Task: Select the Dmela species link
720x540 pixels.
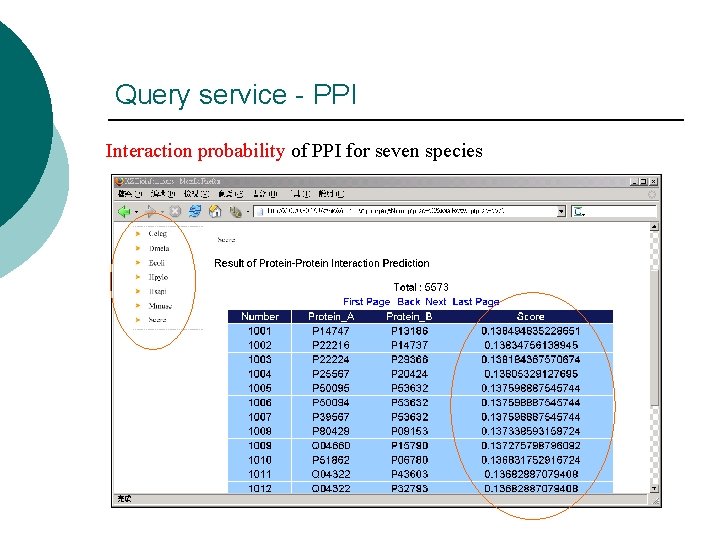Action: coord(159,248)
